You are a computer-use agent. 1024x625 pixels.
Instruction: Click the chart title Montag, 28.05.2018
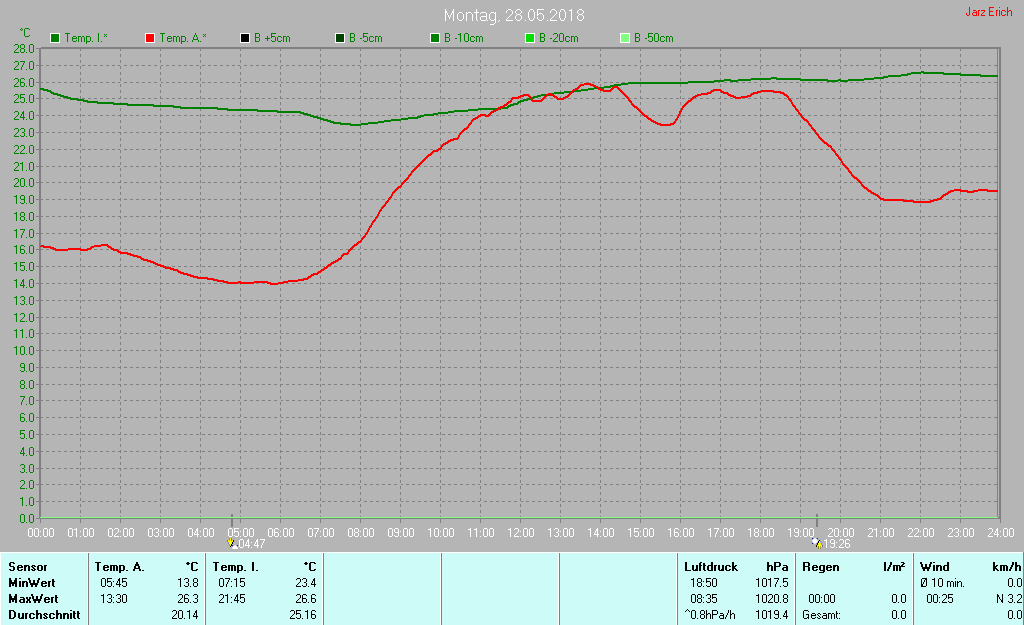coord(514,15)
